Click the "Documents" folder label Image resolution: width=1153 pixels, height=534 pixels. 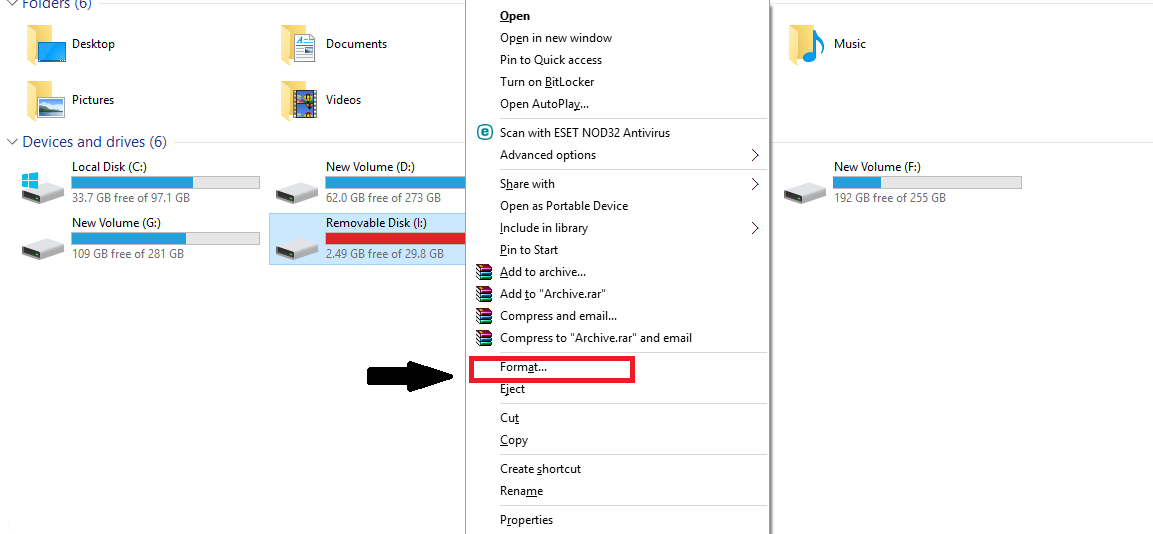click(x=357, y=44)
